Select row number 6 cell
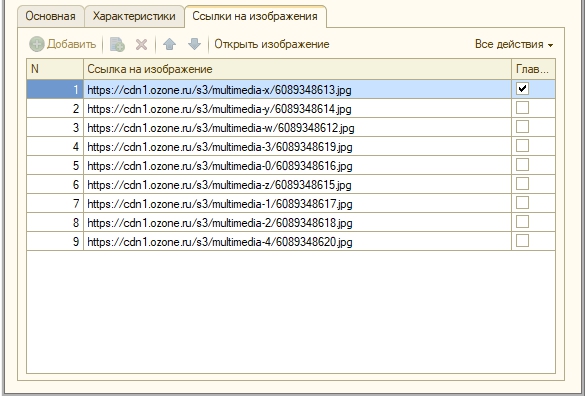This screenshot has width=585, height=396. 55,184
